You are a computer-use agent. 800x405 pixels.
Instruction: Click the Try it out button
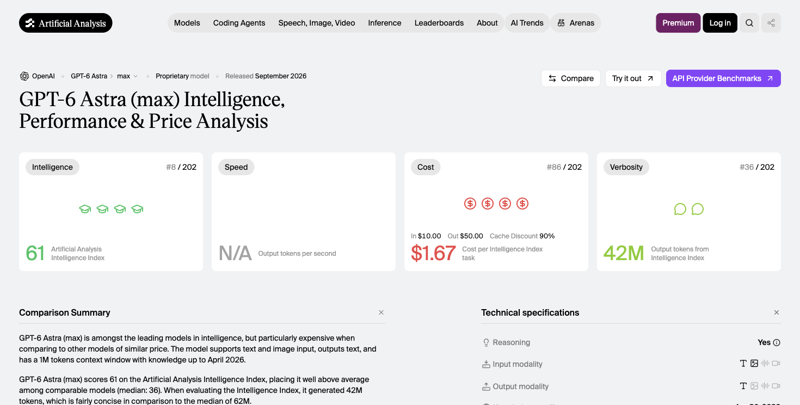coord(633,79)
